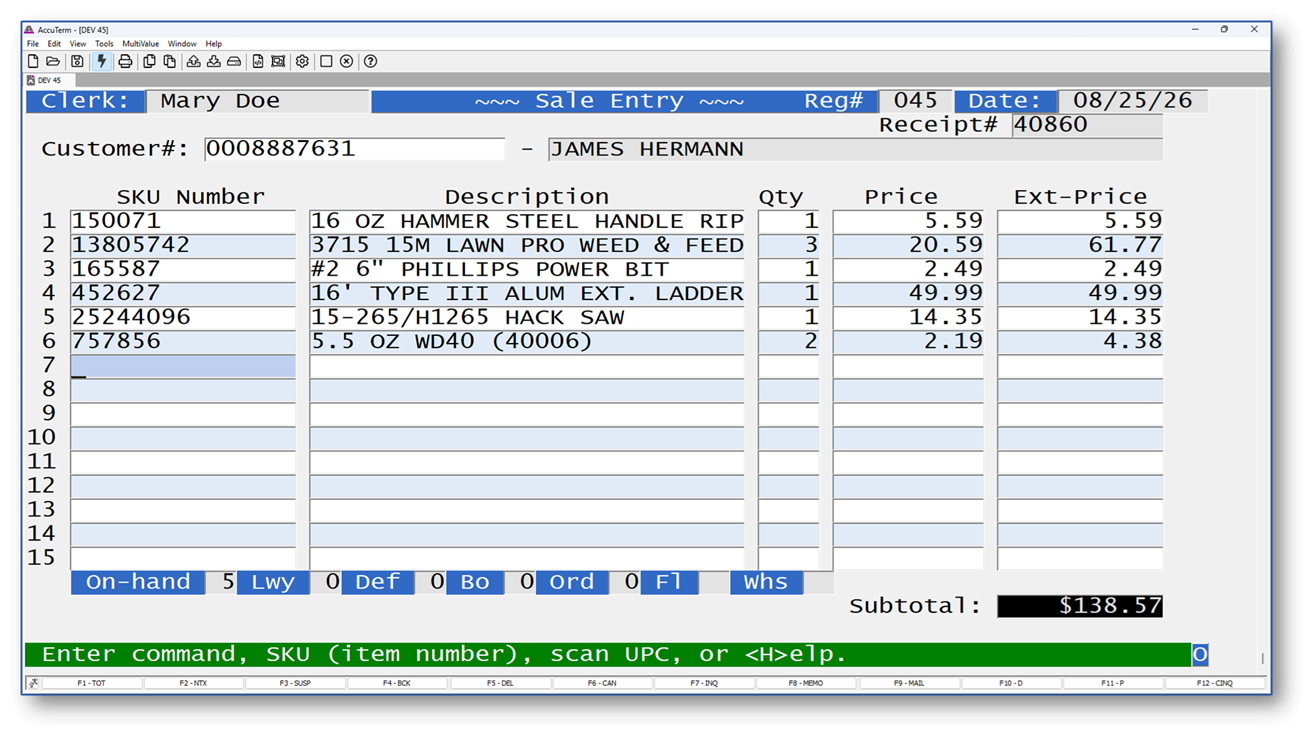1314x737 pixels.
Task: Open the Help menu
Action: [x=214, y=44]
